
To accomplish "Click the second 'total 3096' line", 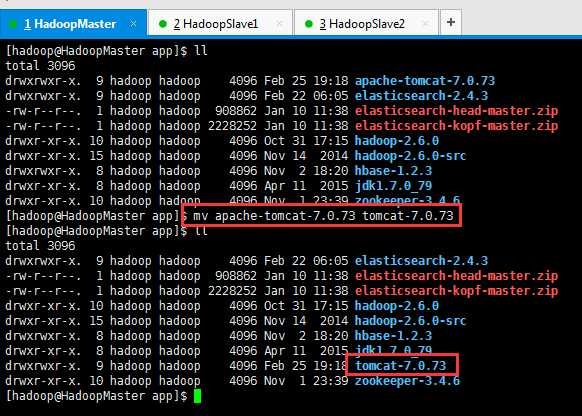I will click(40, 246).
